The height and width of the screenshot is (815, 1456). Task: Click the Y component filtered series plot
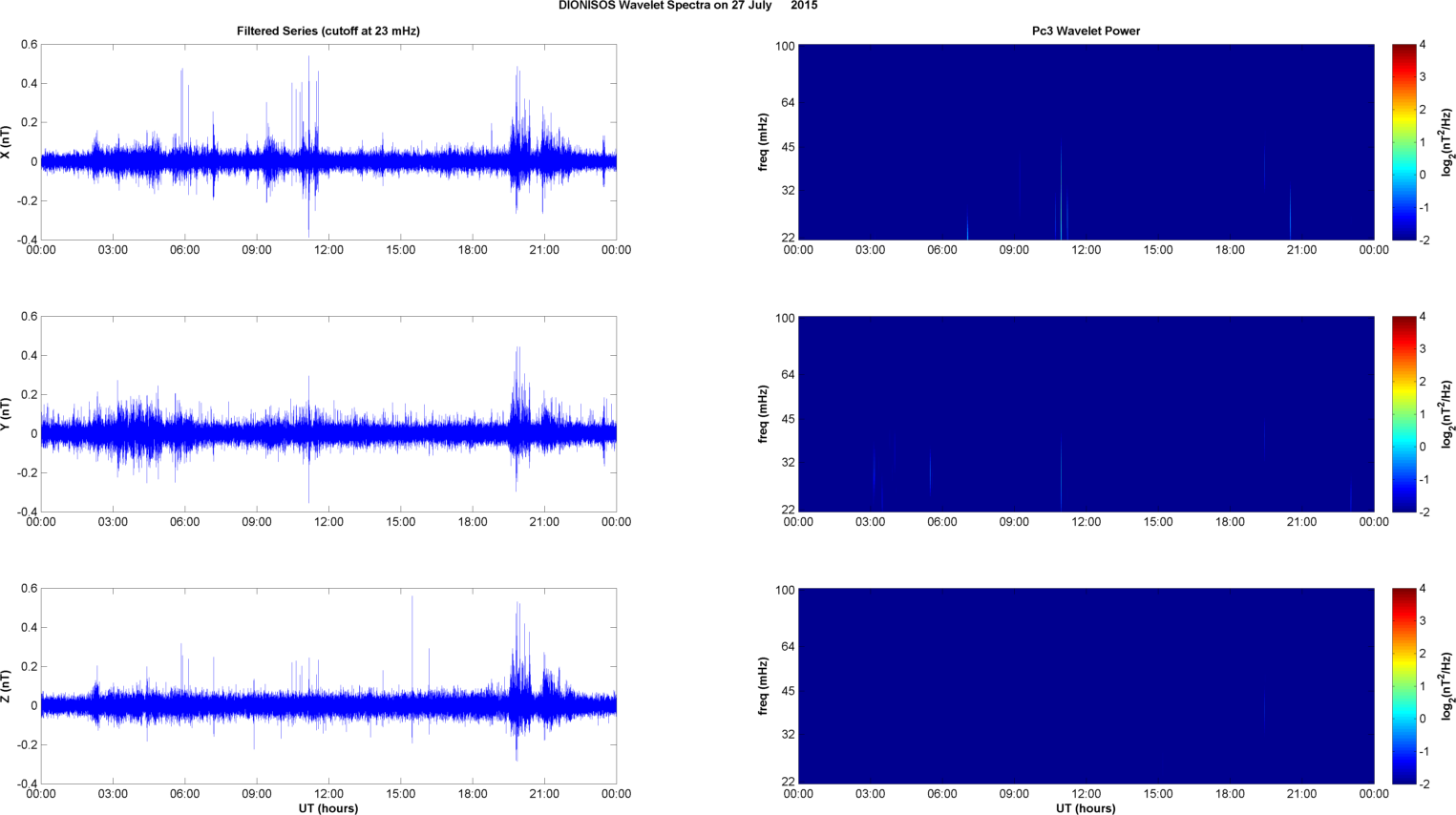click(x=328, y=414)
